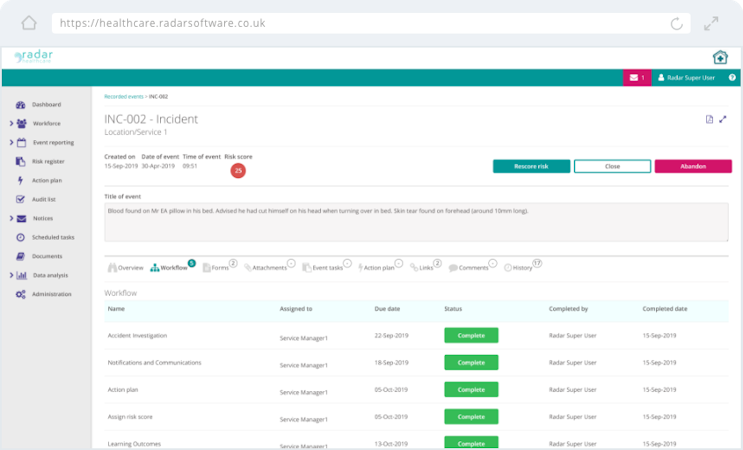743x450 pixels.
Task: Expand the Event reporting sidebar section
Action: [x=11, y=142]
